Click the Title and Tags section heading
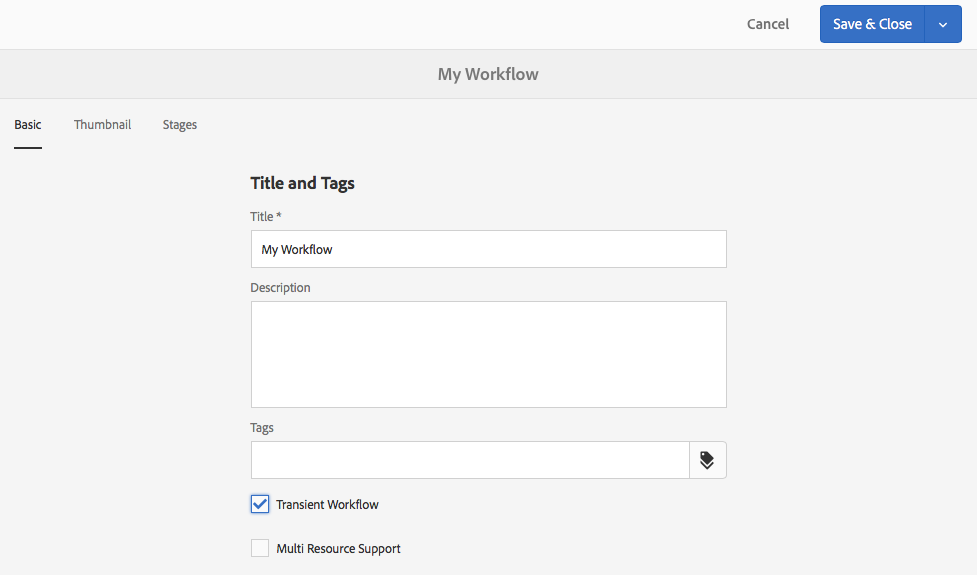The width and height of the screenshot is (977, 575). coord(302,183)
